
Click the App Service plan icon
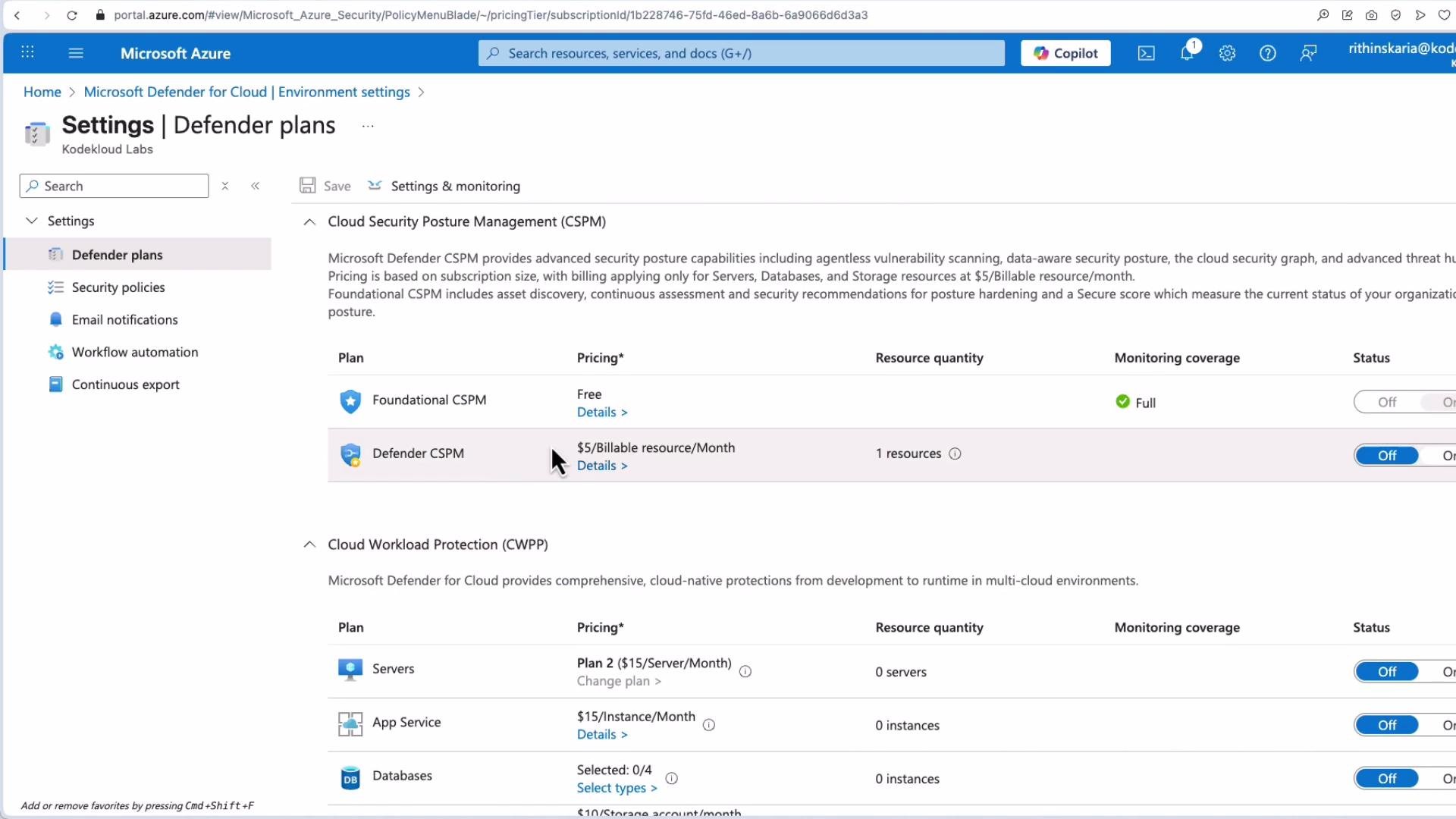pos(350,723)
